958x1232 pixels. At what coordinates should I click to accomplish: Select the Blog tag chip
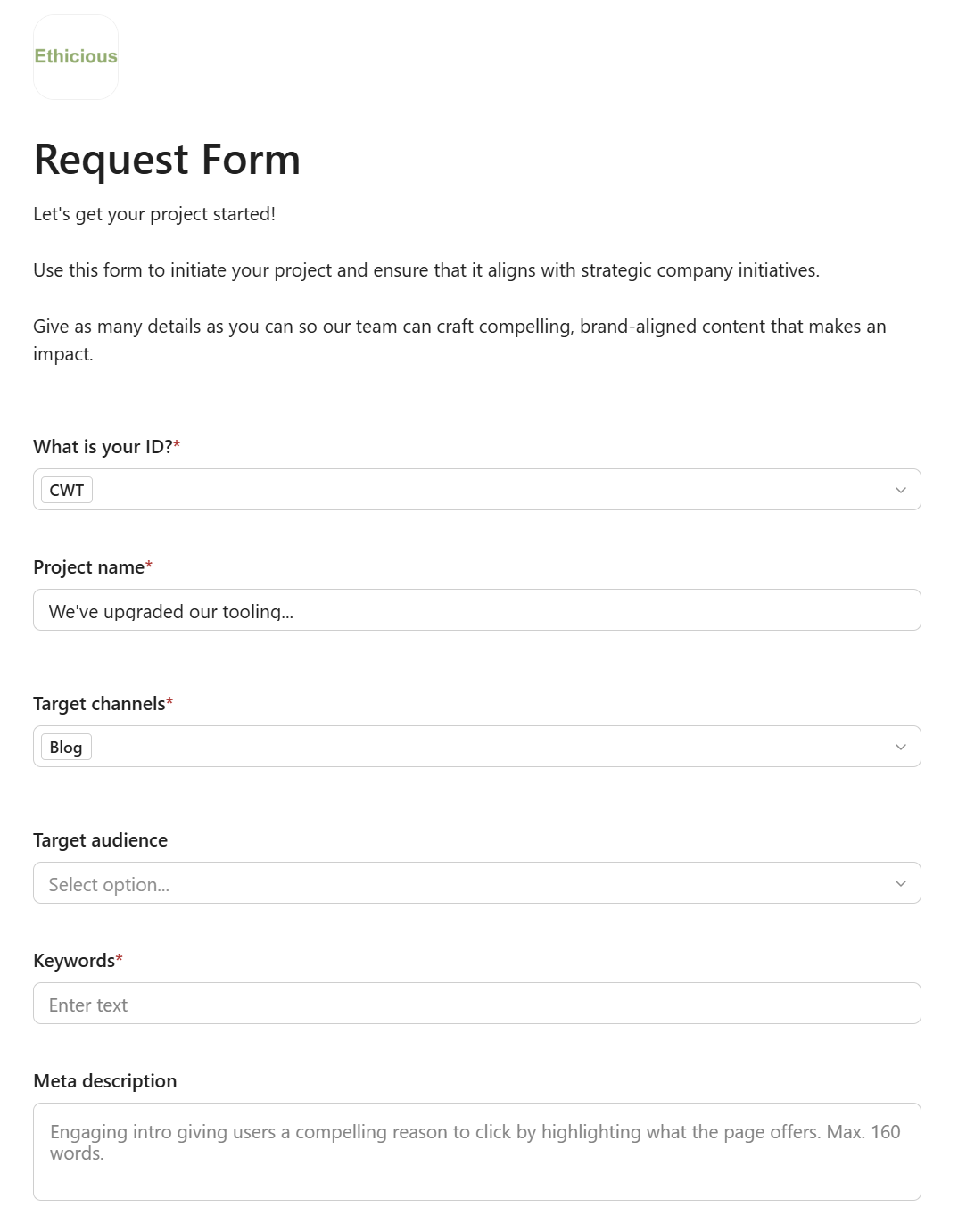66,747
